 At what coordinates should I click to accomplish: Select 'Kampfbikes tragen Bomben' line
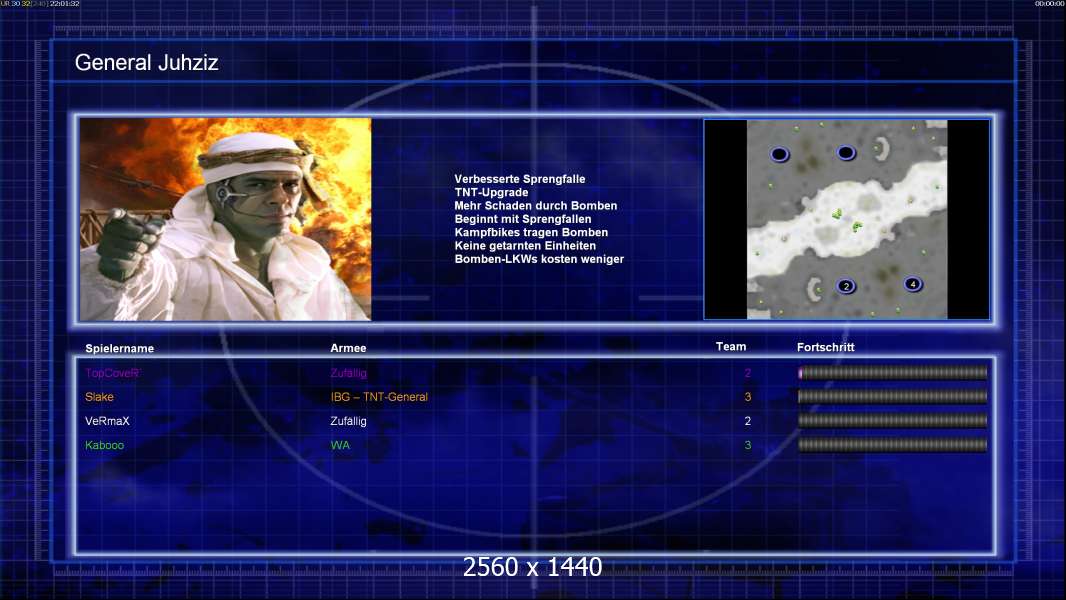point(531,232)
